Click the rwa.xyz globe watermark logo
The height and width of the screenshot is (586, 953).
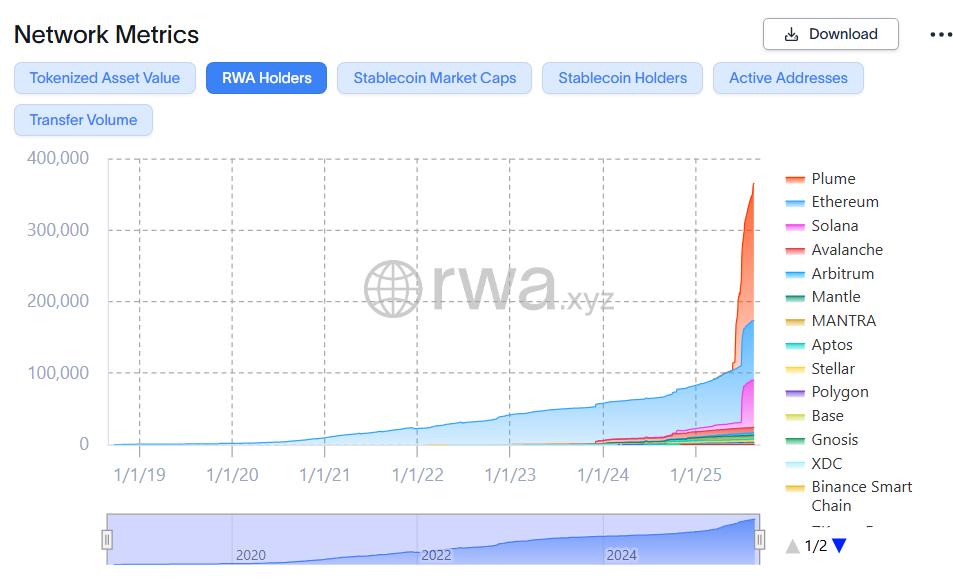(393, 289)
